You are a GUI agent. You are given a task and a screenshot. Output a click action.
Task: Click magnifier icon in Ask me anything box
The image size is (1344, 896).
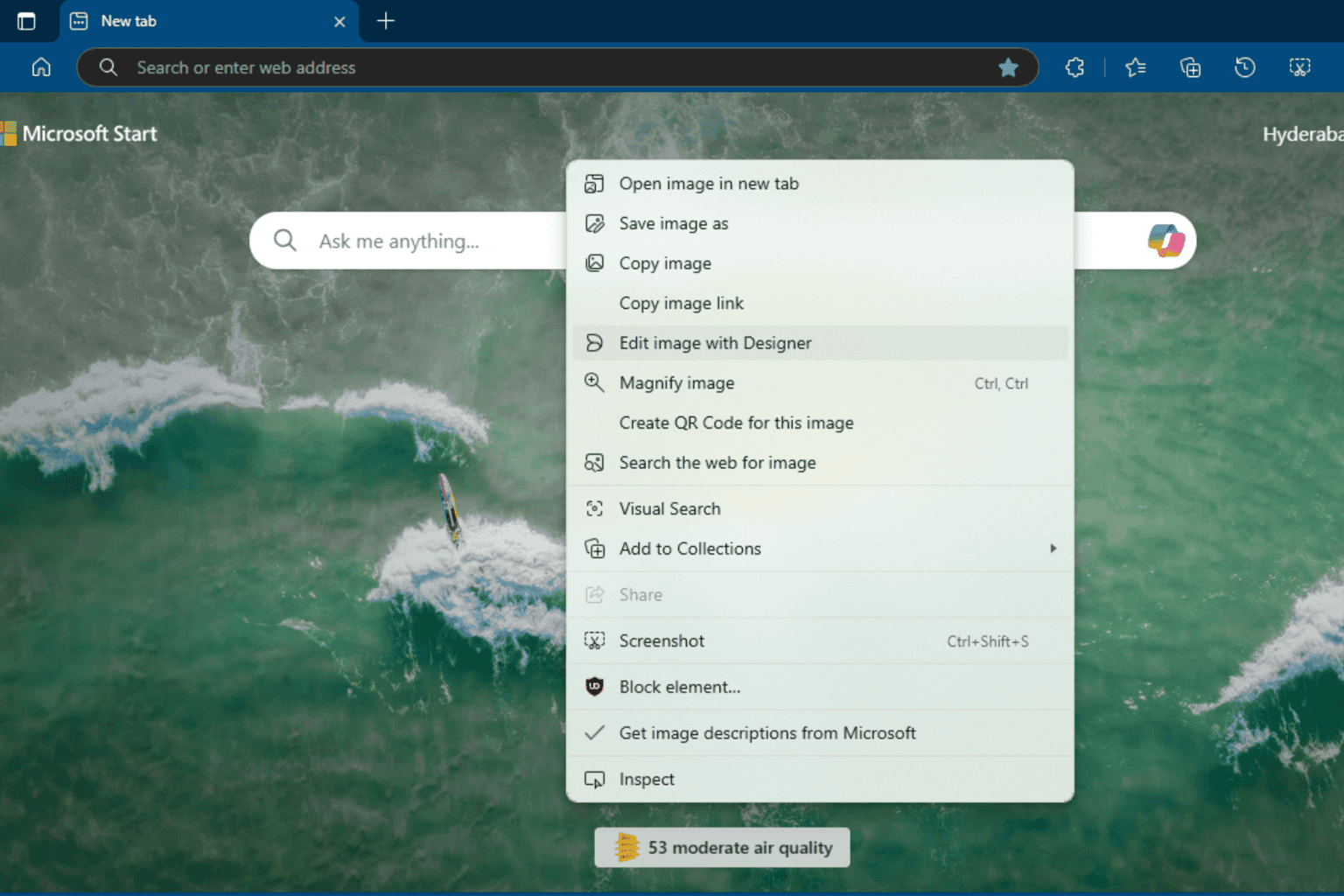click(x=285, y=240)
